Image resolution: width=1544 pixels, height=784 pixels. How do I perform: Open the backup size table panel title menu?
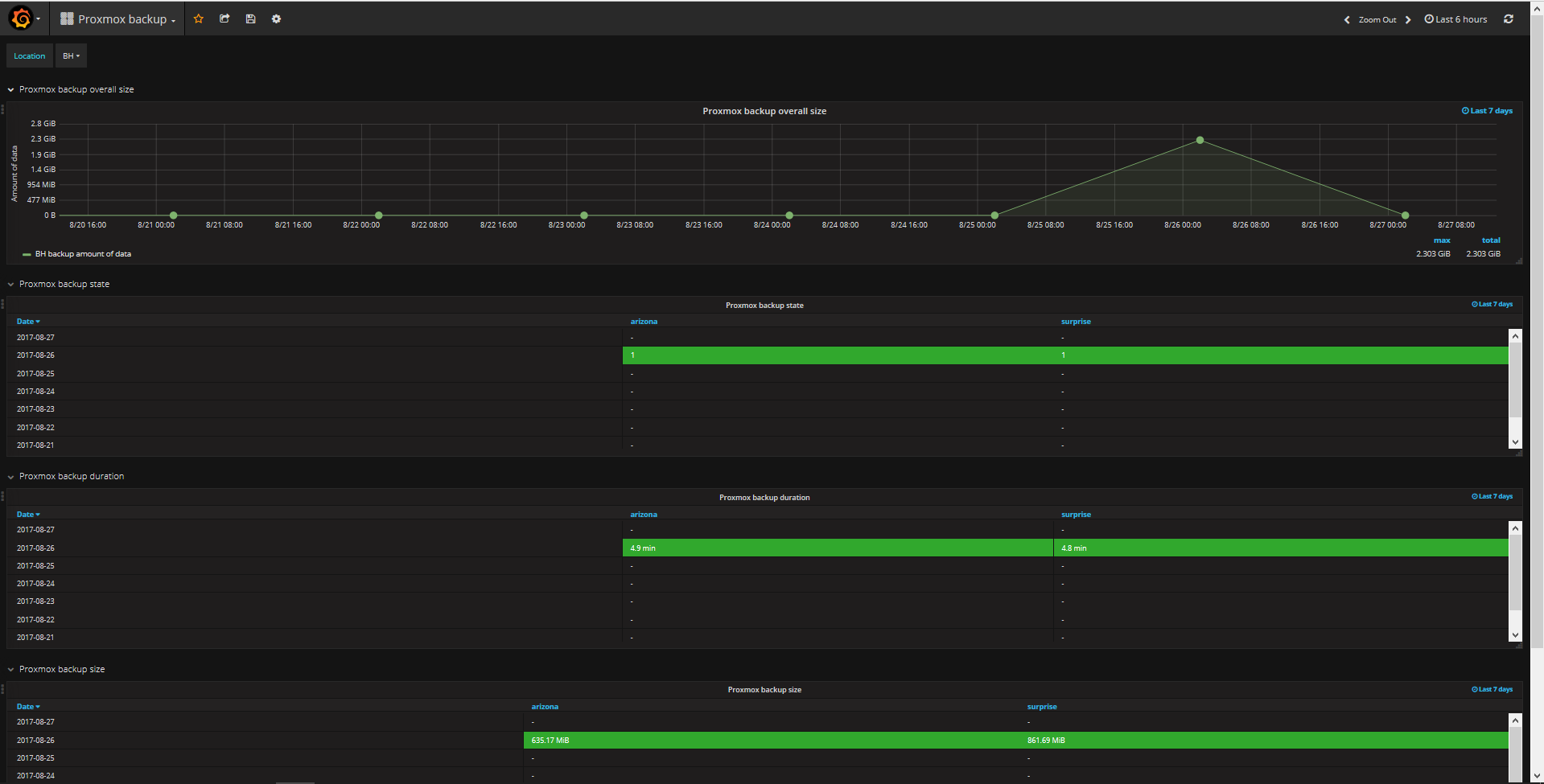tap(764, 690)
